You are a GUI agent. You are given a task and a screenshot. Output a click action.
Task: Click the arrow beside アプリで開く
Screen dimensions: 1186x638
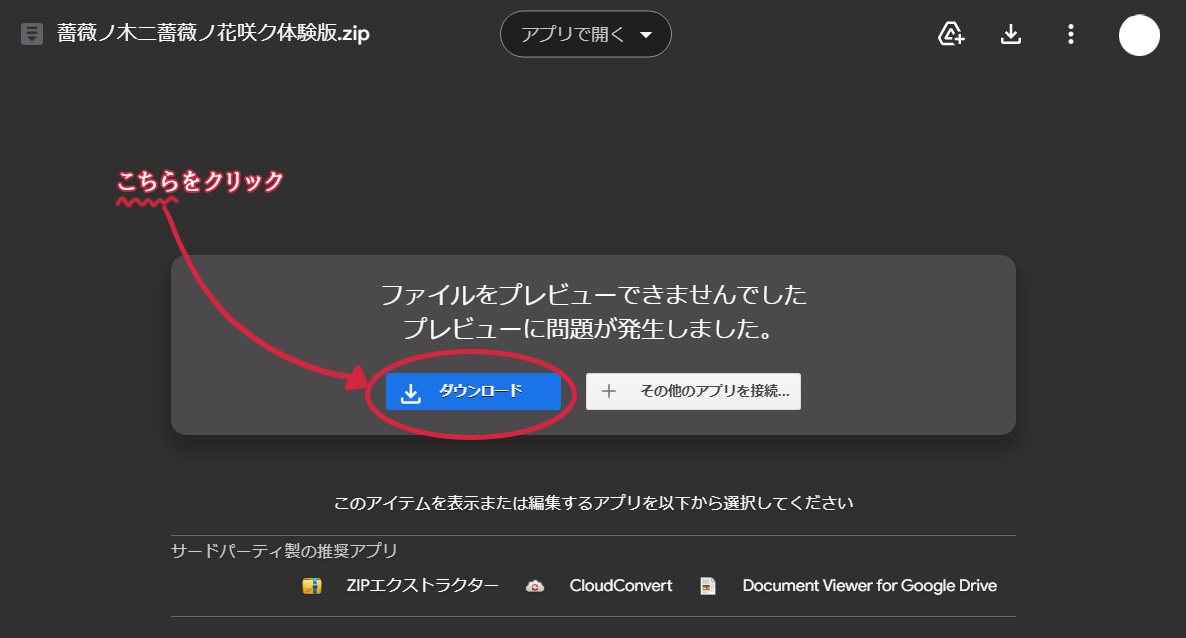pyautogui.click(x=645, y=35)
